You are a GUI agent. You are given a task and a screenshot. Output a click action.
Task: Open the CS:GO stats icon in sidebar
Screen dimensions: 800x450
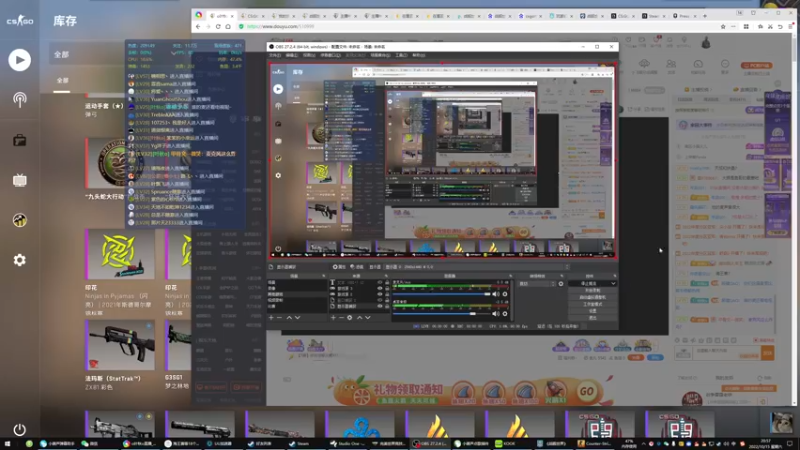point(19,220)
